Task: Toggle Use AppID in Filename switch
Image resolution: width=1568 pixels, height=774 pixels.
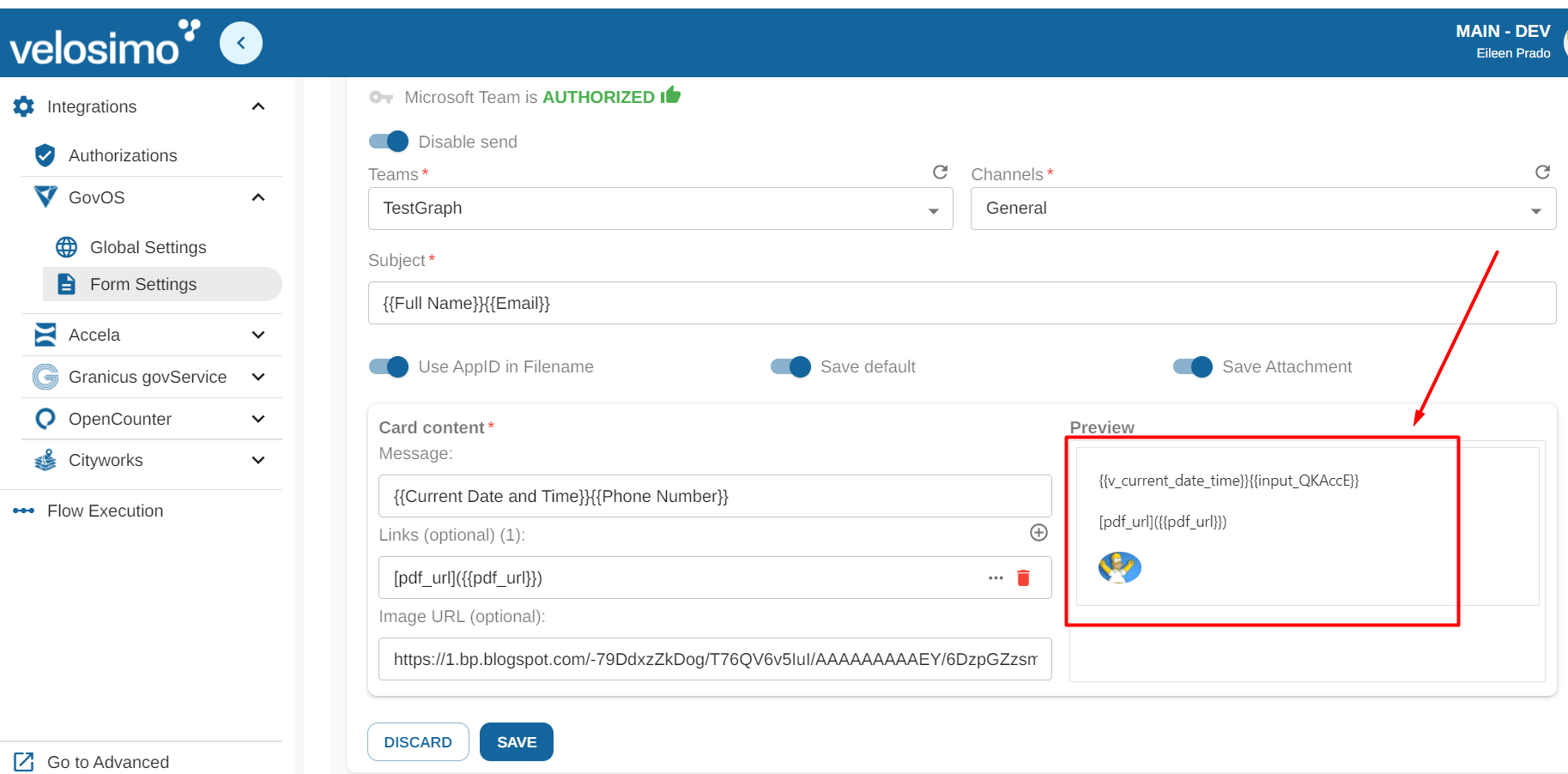Action: click(389, 367)
